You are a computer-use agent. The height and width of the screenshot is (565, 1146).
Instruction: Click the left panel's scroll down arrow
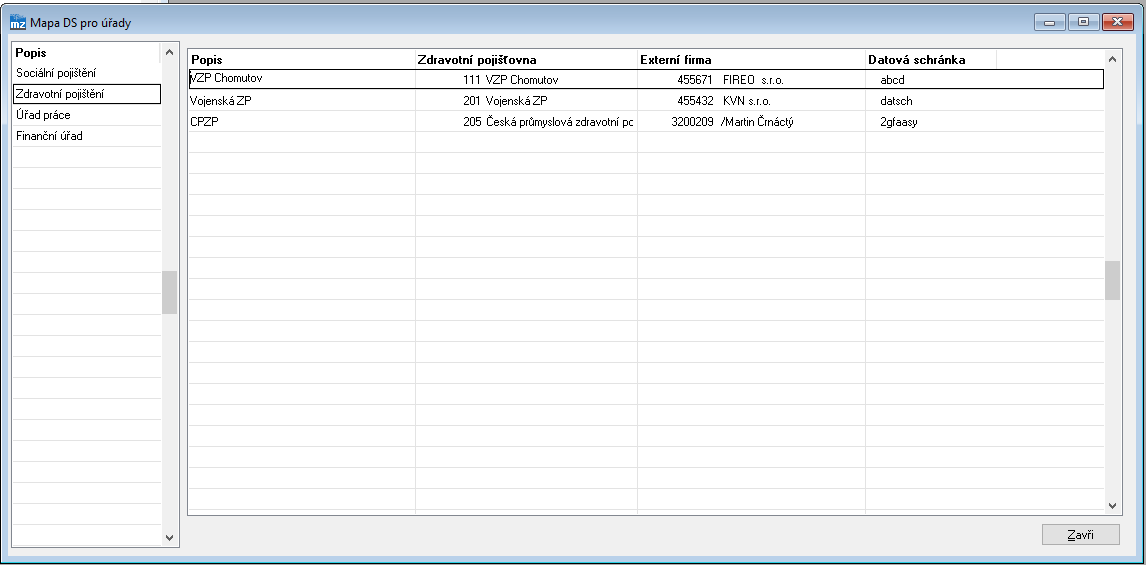pos(170,537)
